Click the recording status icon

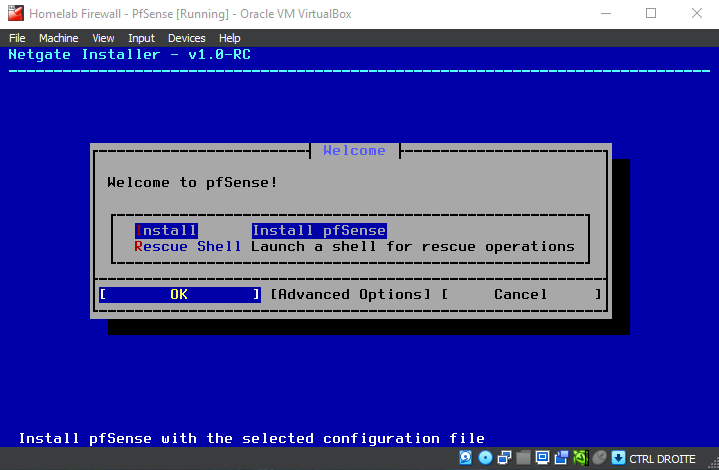pyautogui.click(x=561, y=458)
